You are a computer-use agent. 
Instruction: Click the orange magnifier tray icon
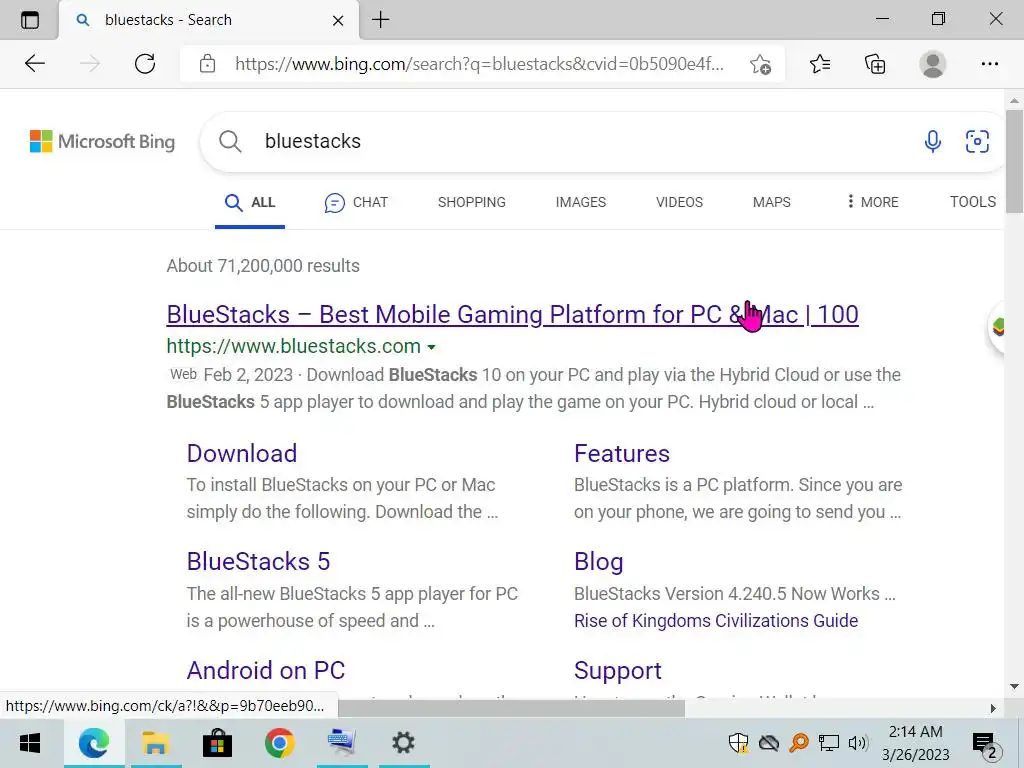tap(799, 743)
